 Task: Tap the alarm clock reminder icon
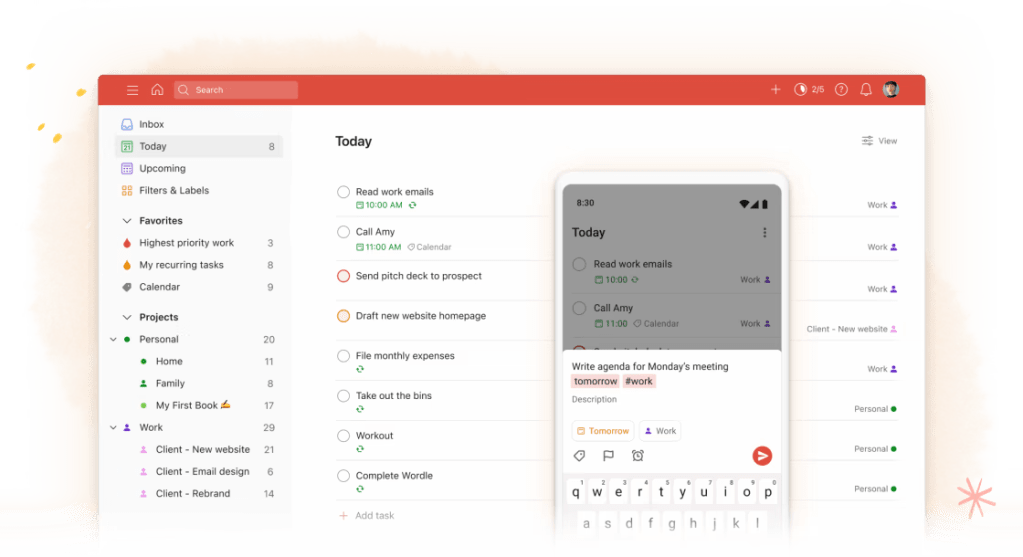637,456
